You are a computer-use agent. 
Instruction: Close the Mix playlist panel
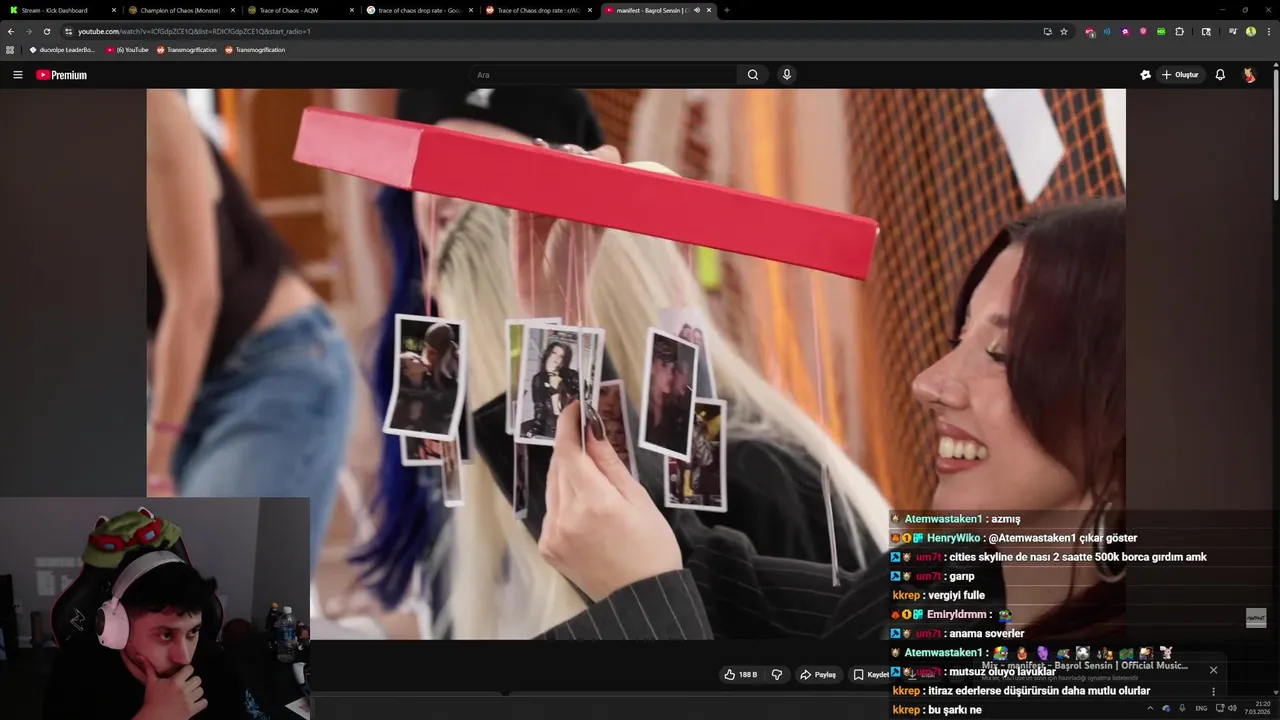coord(1213,670)
